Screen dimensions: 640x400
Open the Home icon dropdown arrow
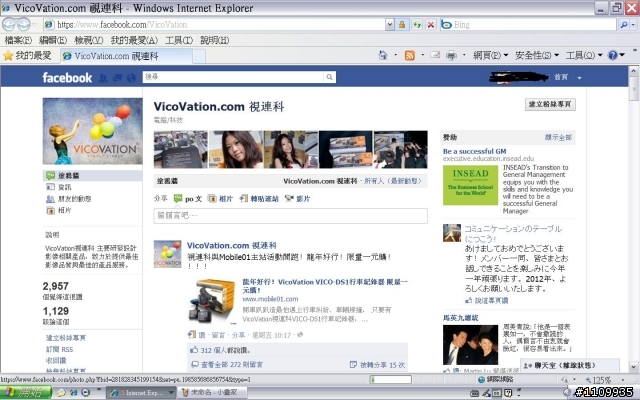(396, 55)
